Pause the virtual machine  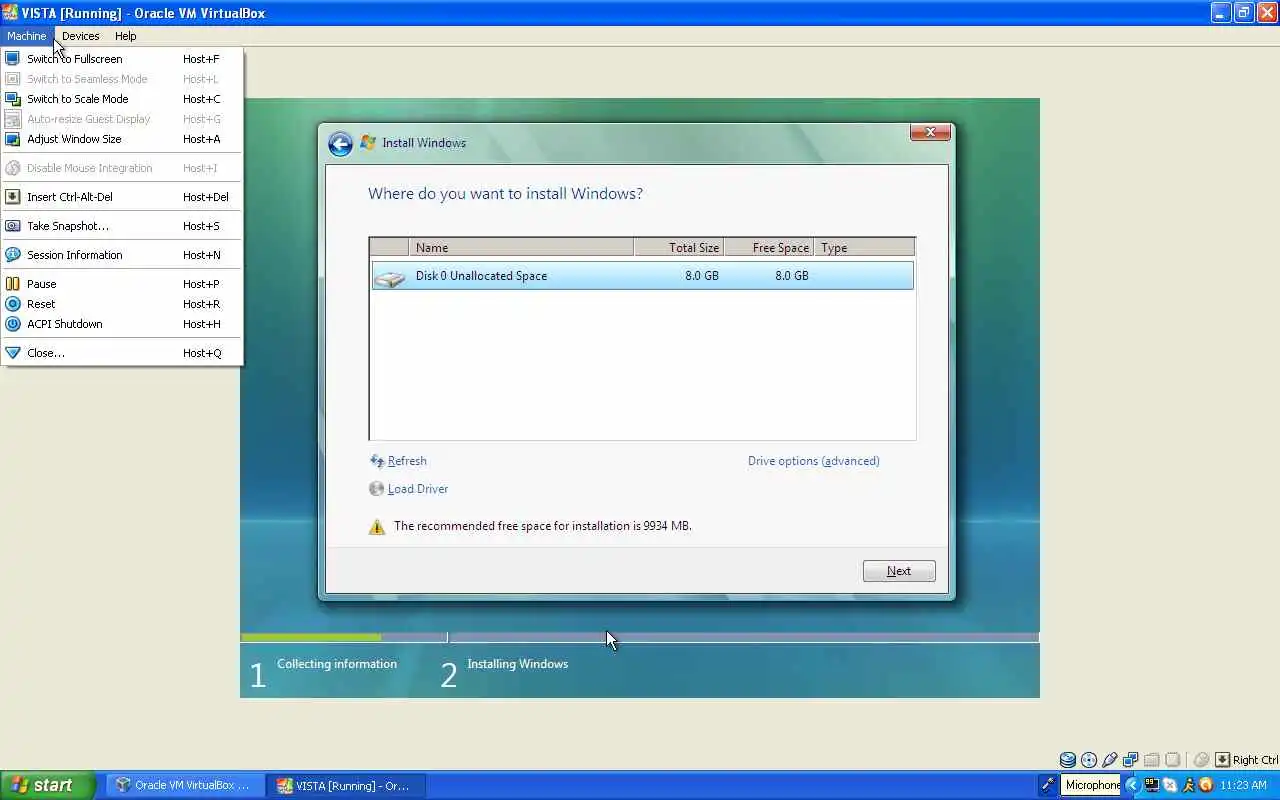point(121,284)
